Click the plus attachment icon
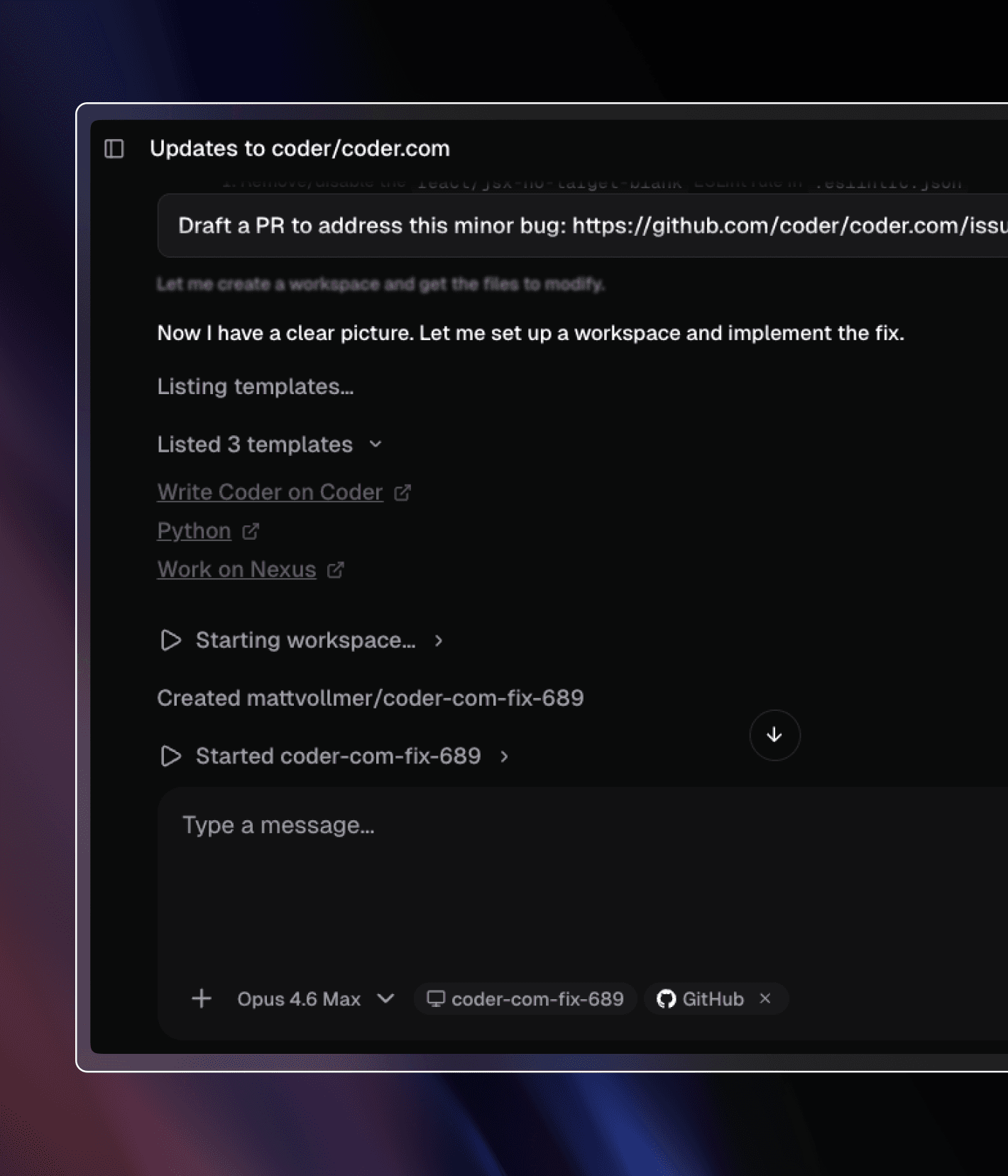 pos(202,998)
